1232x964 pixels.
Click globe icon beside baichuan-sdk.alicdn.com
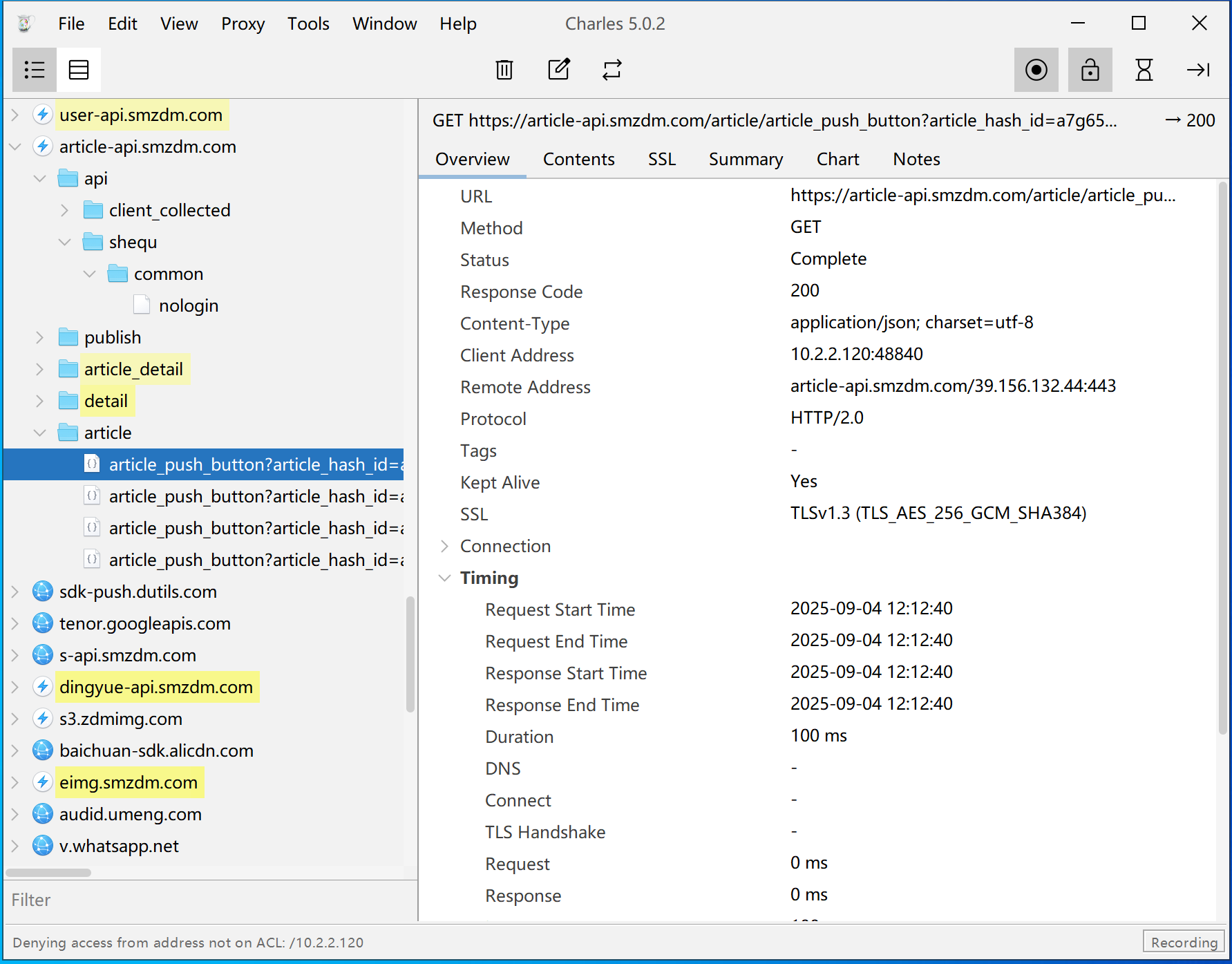(x=43, y=750)
